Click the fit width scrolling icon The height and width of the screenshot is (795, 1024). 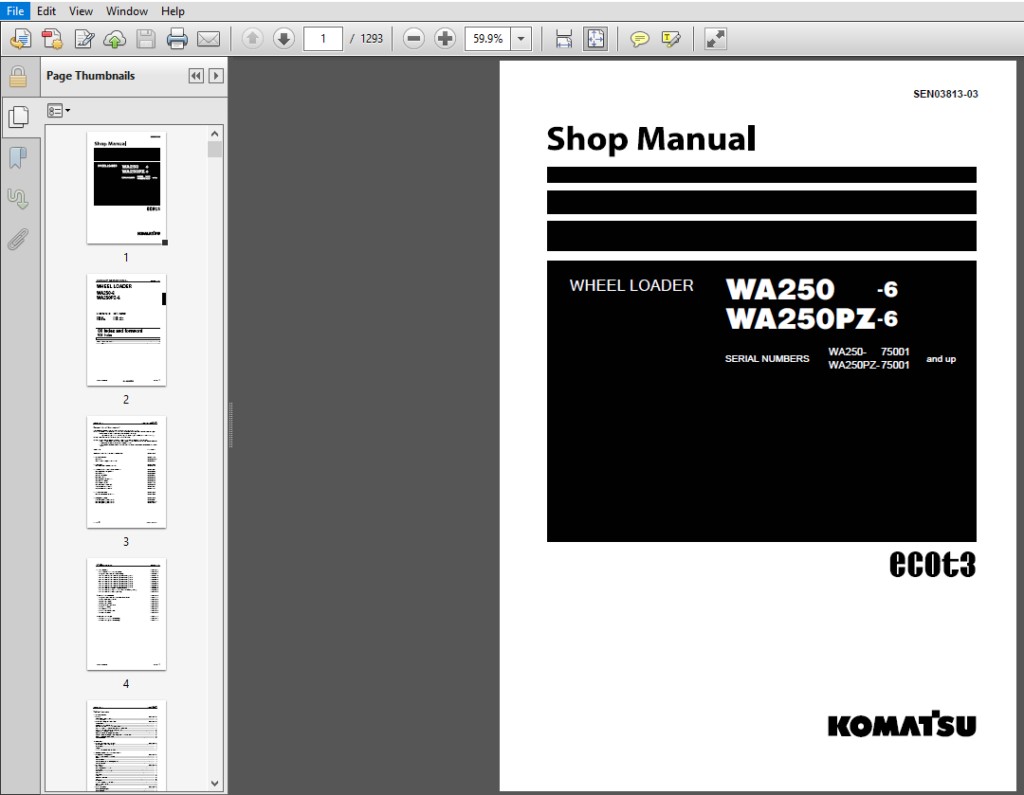pyautogui.click(x=564, y=39)
